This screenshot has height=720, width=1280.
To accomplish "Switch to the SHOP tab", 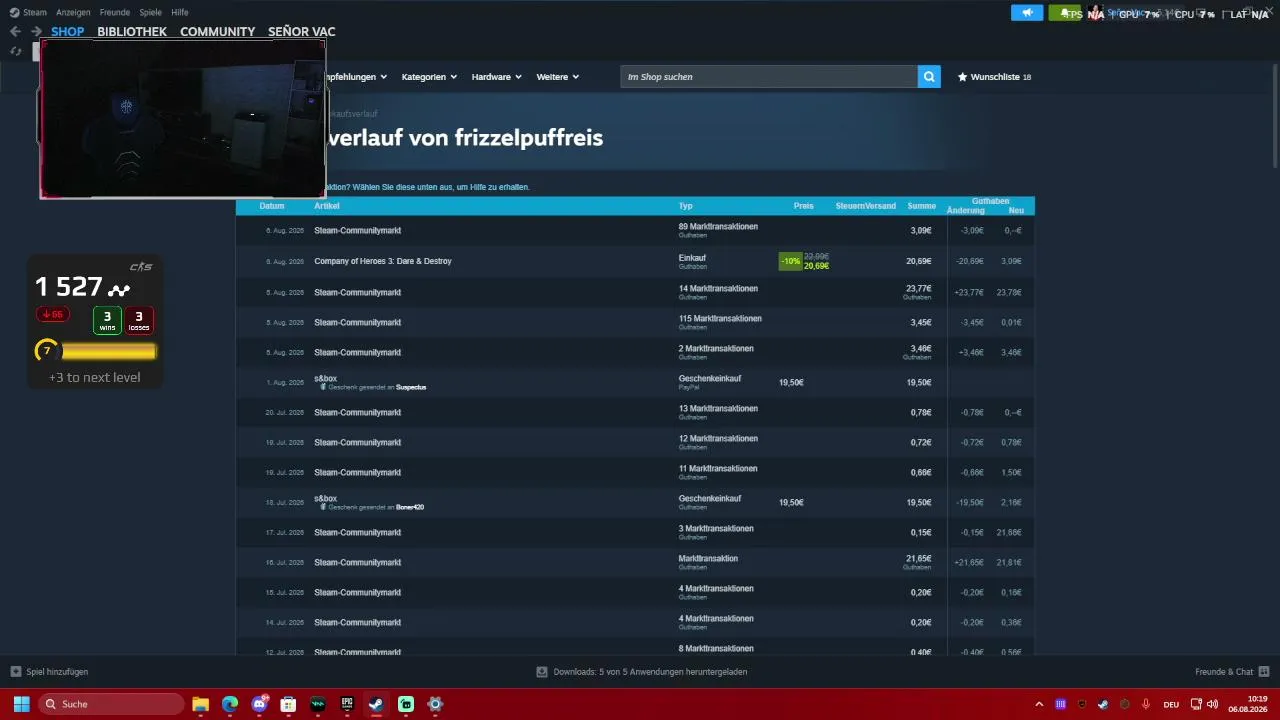I will 68,32.
